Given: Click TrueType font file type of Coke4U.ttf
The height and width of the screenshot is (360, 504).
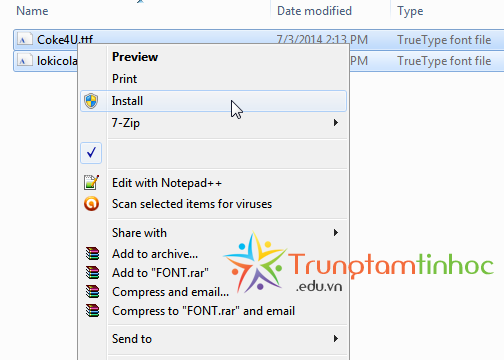Looking at the screenshot, I should coord(444,40).
